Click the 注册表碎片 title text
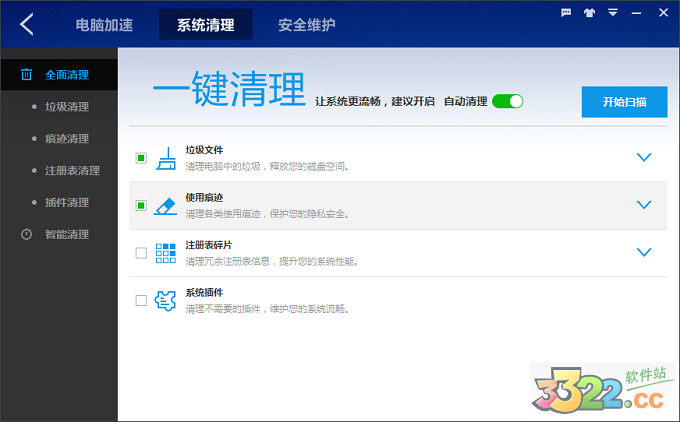Image resolution: width=680 pixels, height=422 pixels. coord(209,245)
